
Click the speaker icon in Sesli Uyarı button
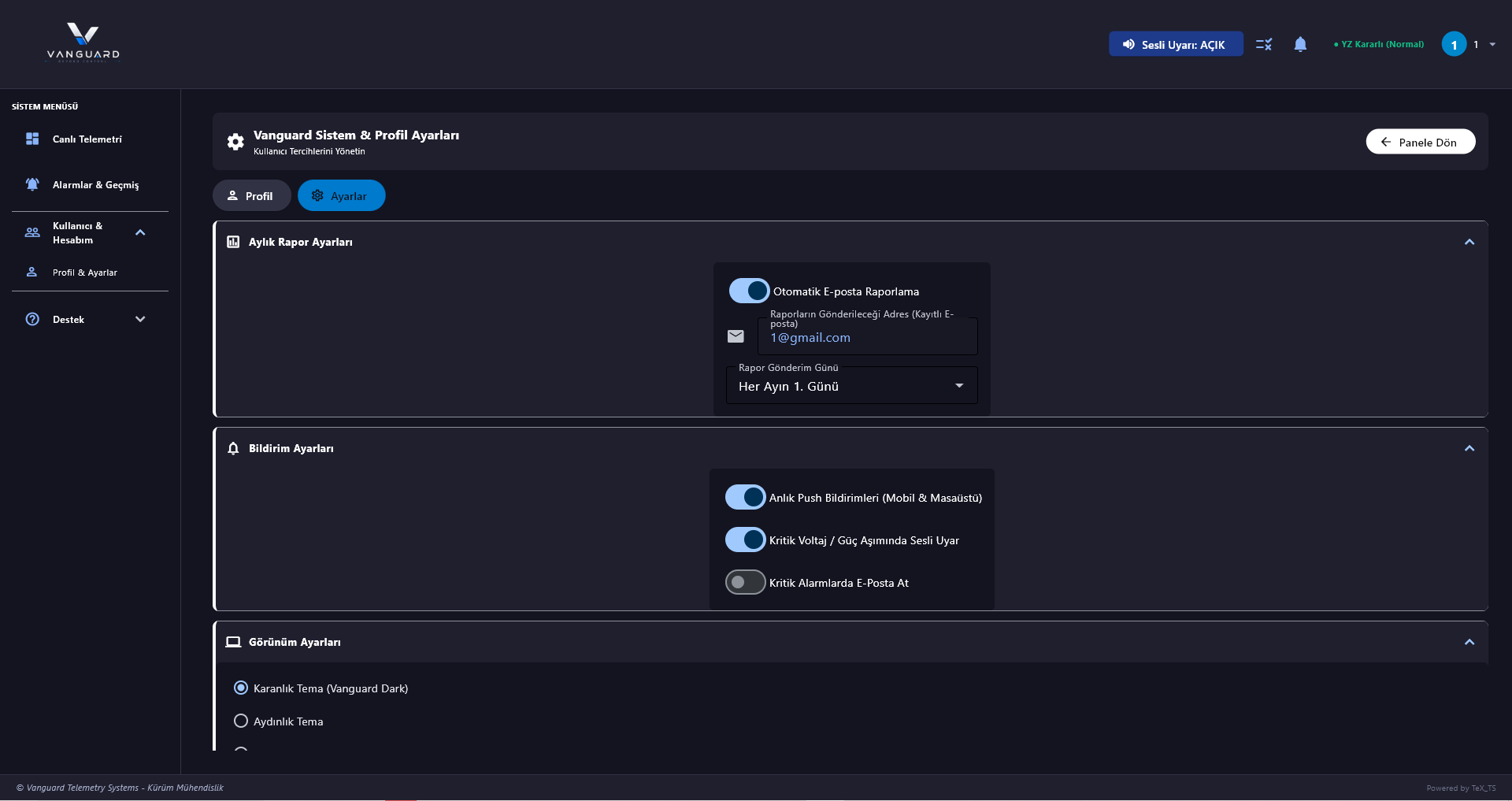click(x=1128, y=44)
